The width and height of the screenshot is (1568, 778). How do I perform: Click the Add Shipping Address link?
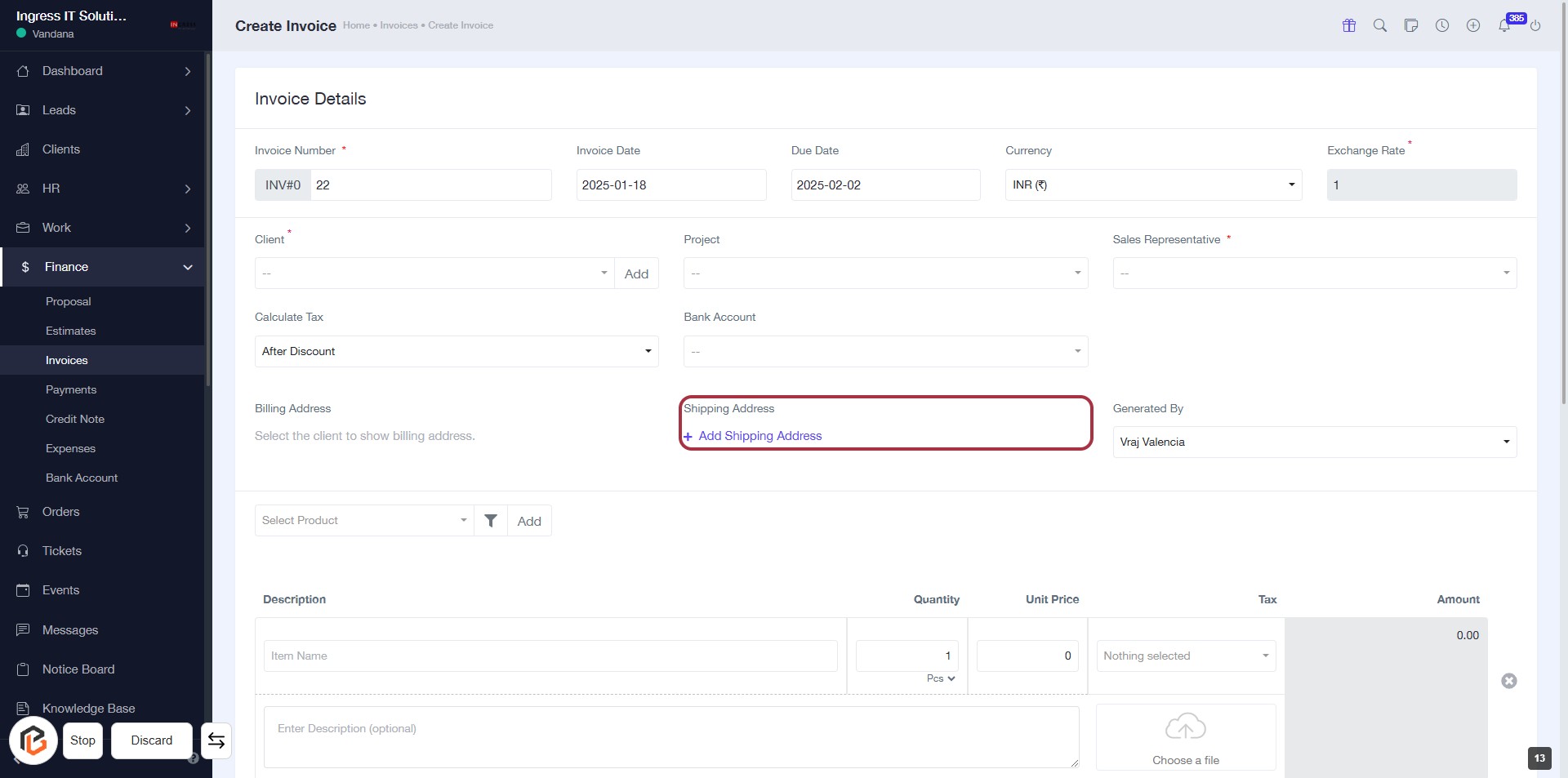(759, 436)
